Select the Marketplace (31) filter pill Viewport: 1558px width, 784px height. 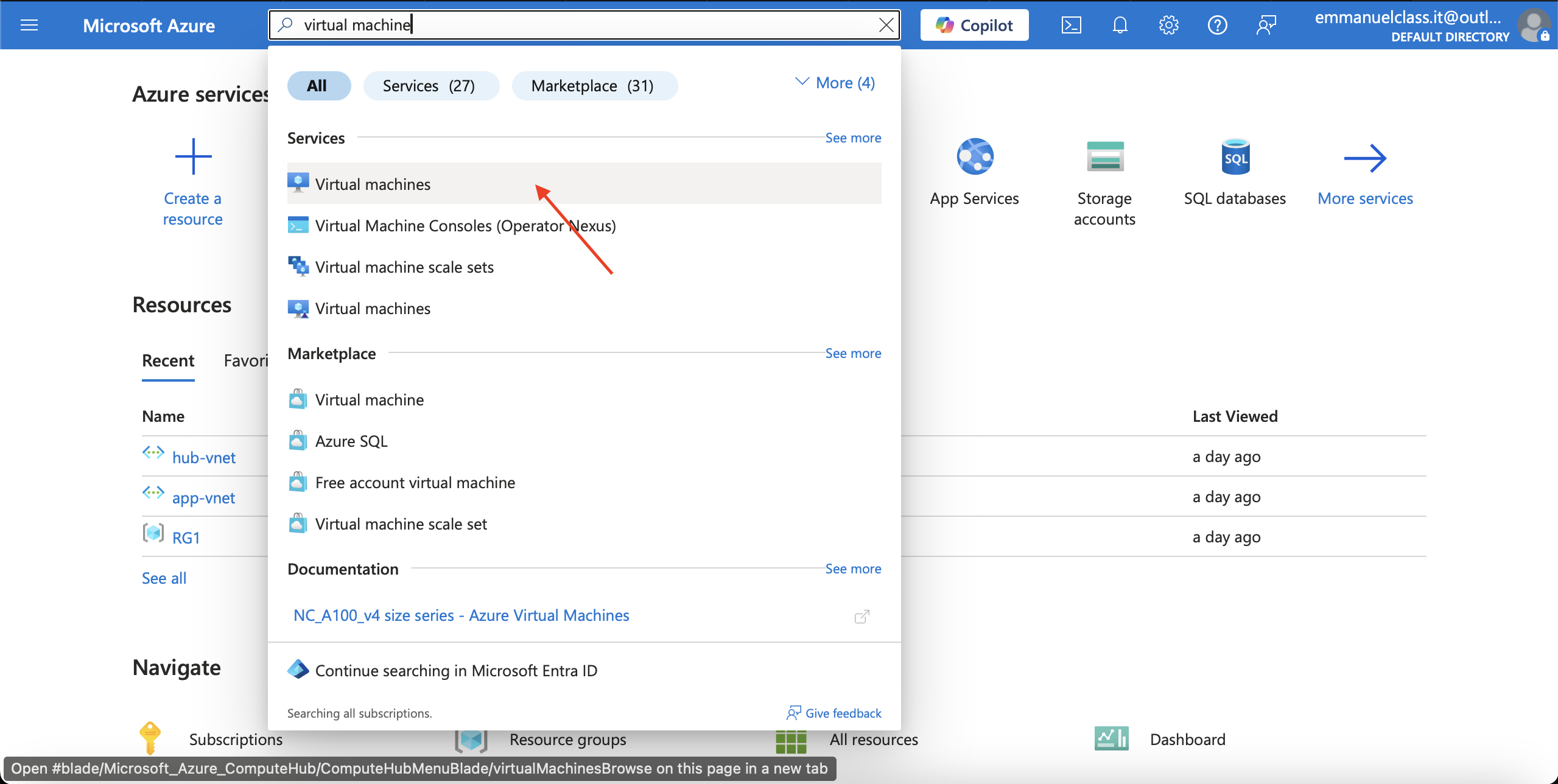coord(594,85)
